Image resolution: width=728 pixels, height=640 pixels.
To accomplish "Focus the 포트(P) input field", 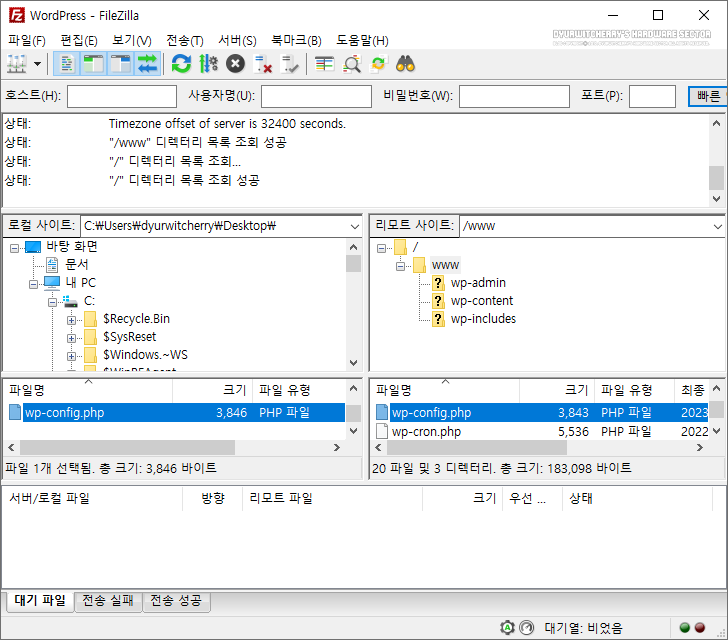I will point(652,96).
